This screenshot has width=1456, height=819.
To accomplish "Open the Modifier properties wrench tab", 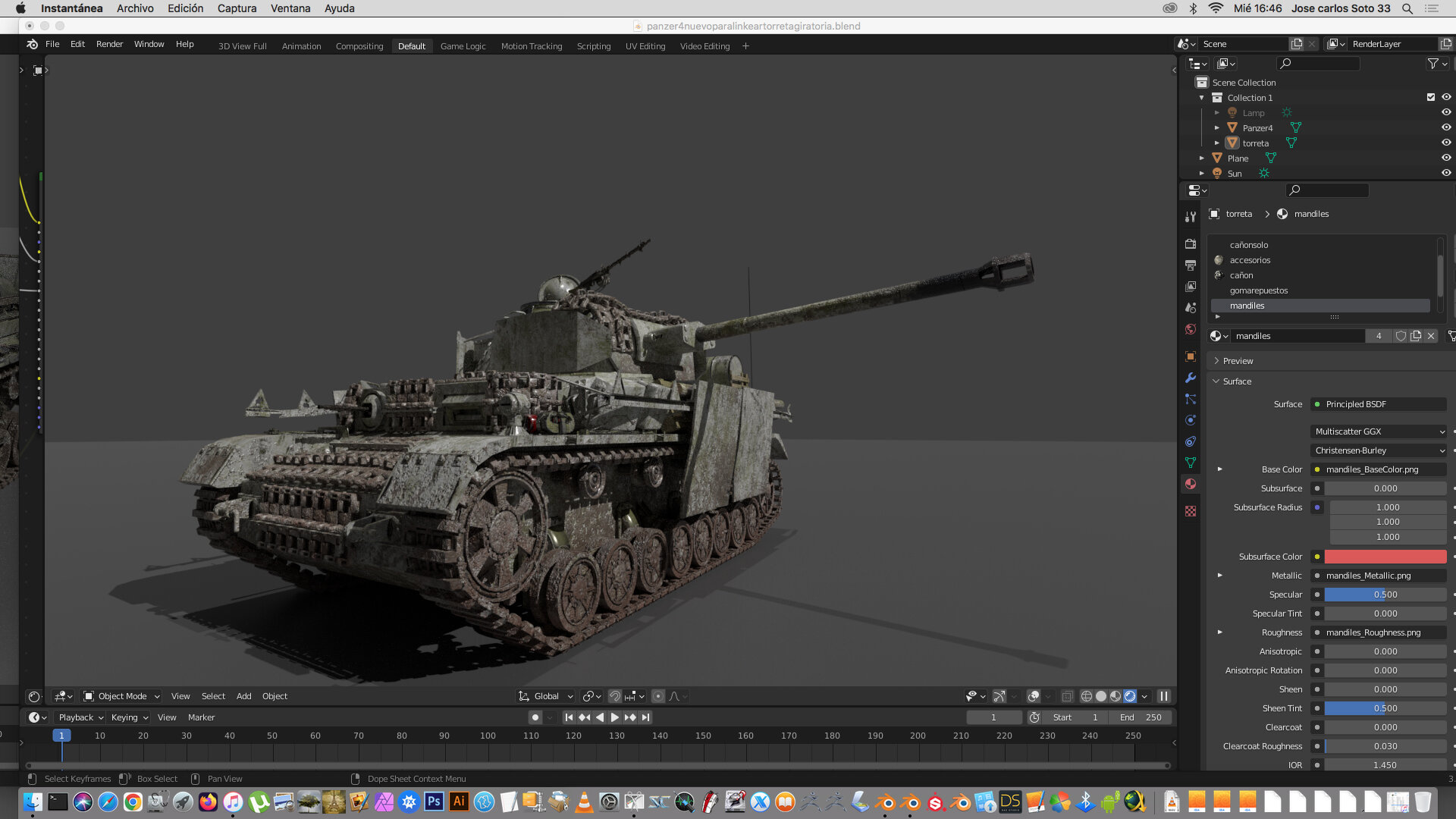I will (1191, 378).
